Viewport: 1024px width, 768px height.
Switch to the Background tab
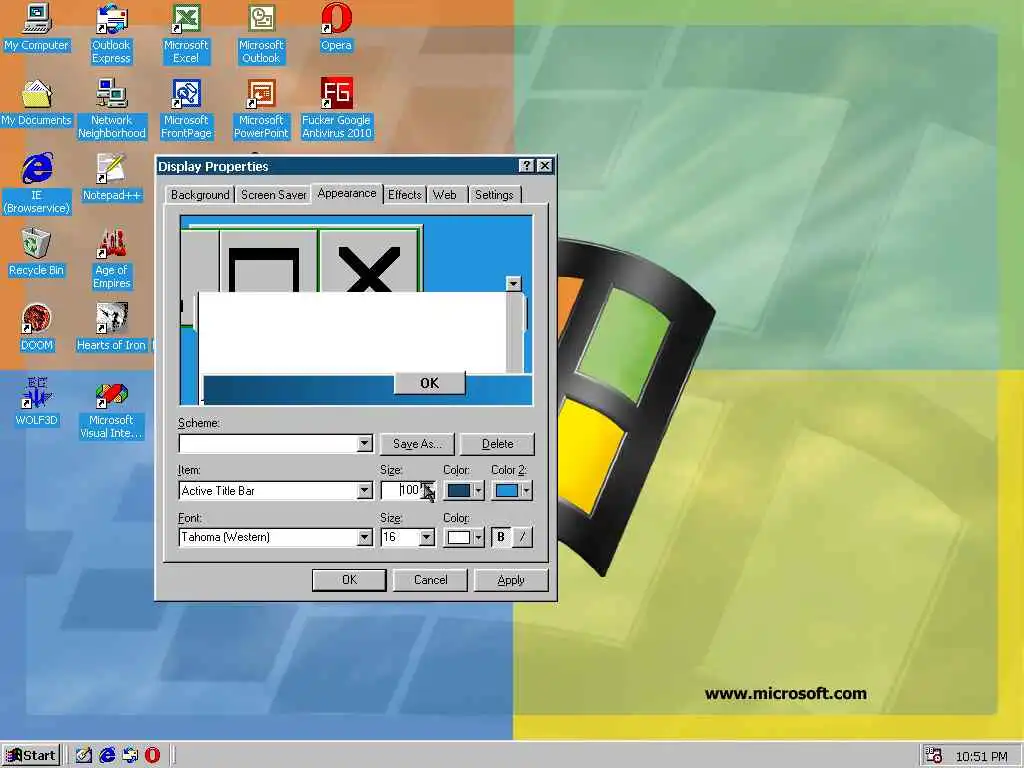click(x=200, y=195)
